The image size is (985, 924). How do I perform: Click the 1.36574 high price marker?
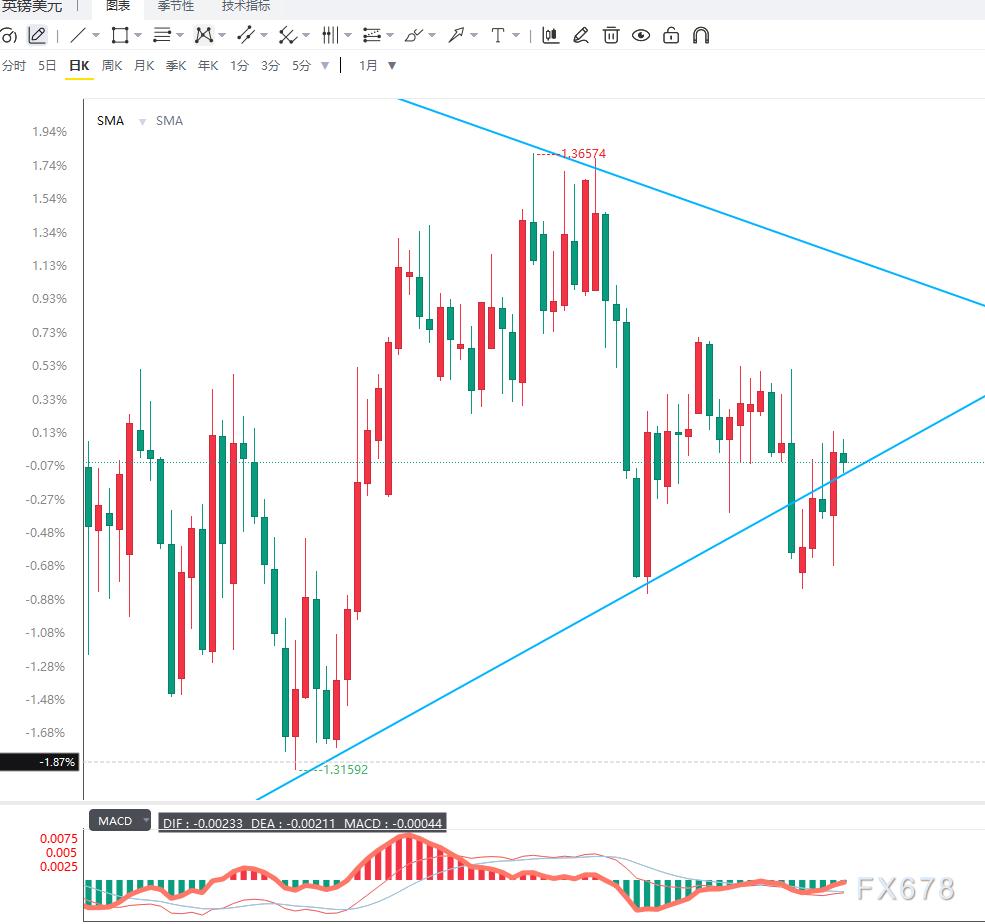(584, 153)
